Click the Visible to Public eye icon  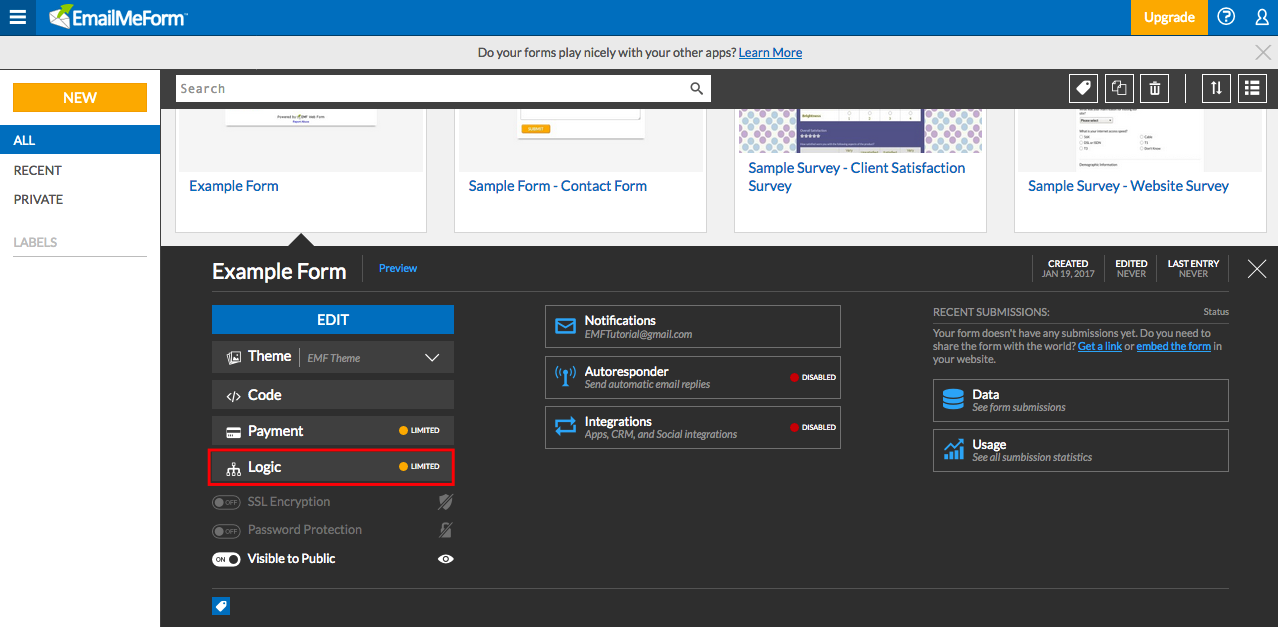coord(446,559)
